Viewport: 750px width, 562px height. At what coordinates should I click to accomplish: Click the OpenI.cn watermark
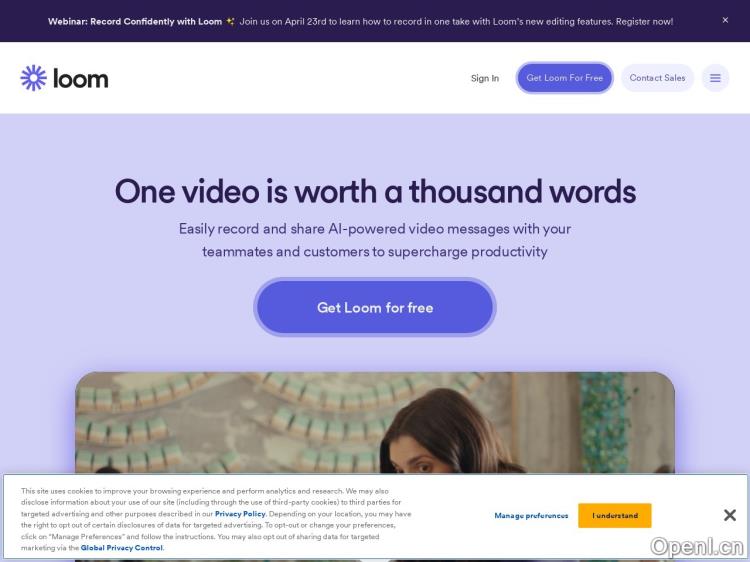tap(697, 547)
